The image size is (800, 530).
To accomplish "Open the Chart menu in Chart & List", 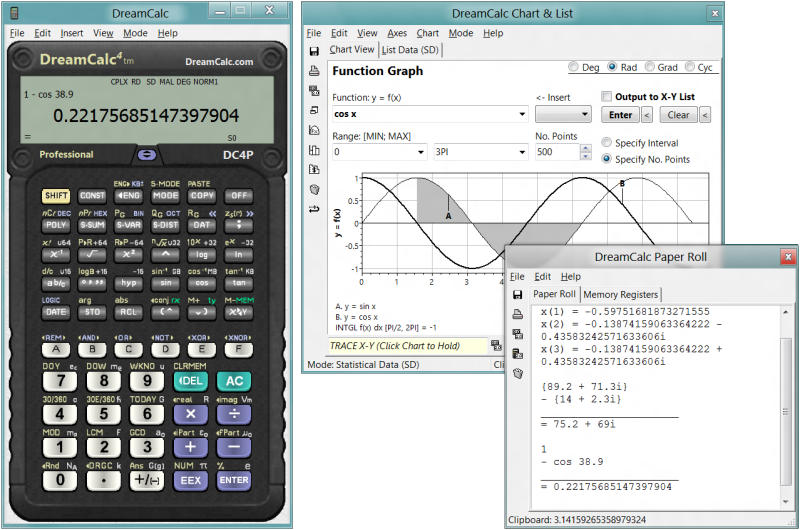I will click(428, 33).
